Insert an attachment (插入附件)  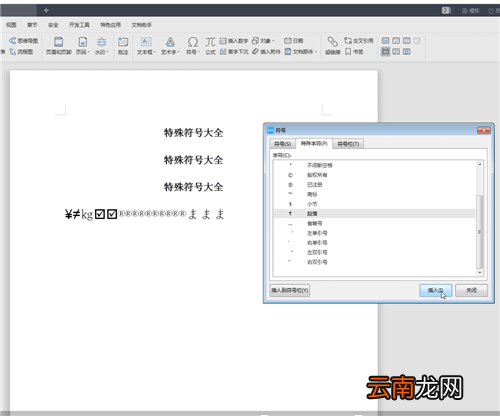pos(266,52)
